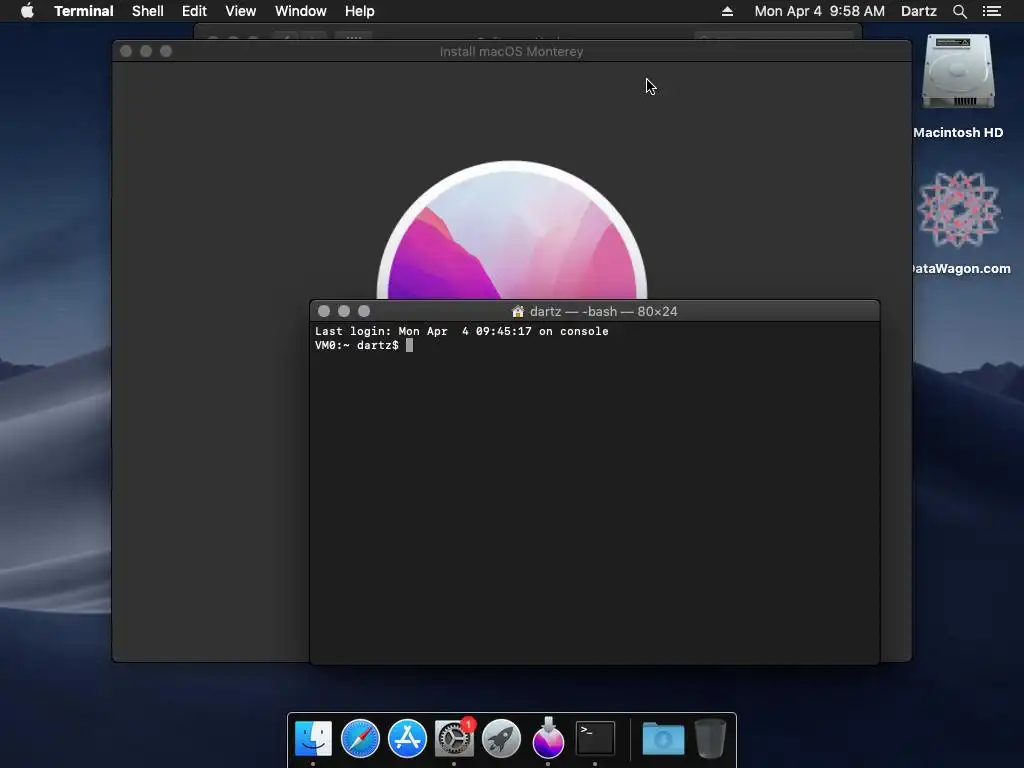The image size is (1024, 768).
Task: Open the Edit menu
Action: (x=194, y=11)
